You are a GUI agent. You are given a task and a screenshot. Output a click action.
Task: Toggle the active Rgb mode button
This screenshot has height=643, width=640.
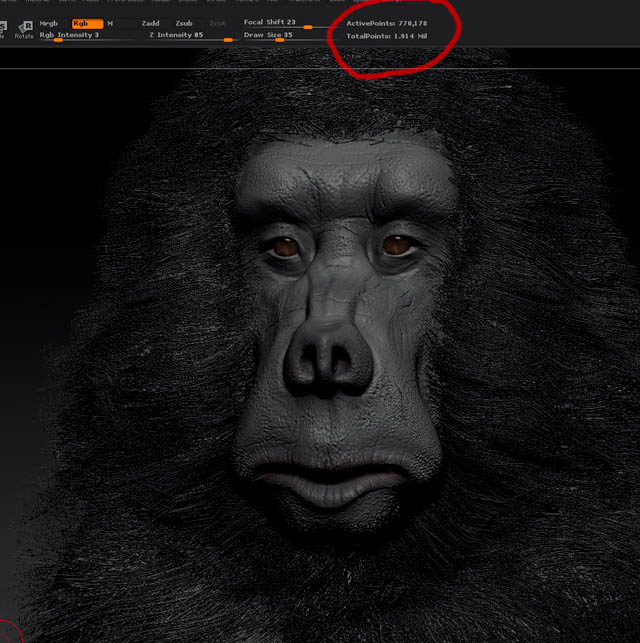tap(87, 23)
